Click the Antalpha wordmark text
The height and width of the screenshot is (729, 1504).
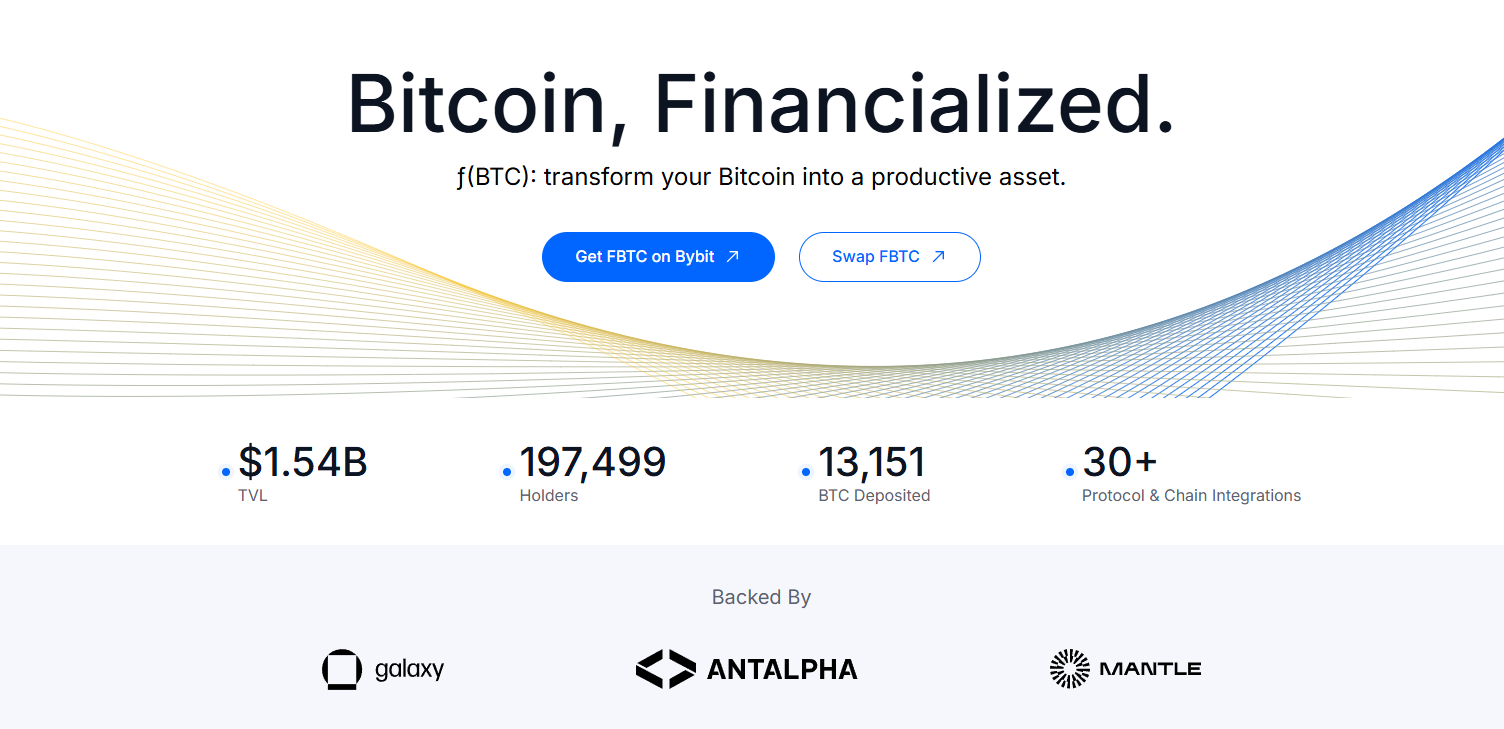coord(784,668)
